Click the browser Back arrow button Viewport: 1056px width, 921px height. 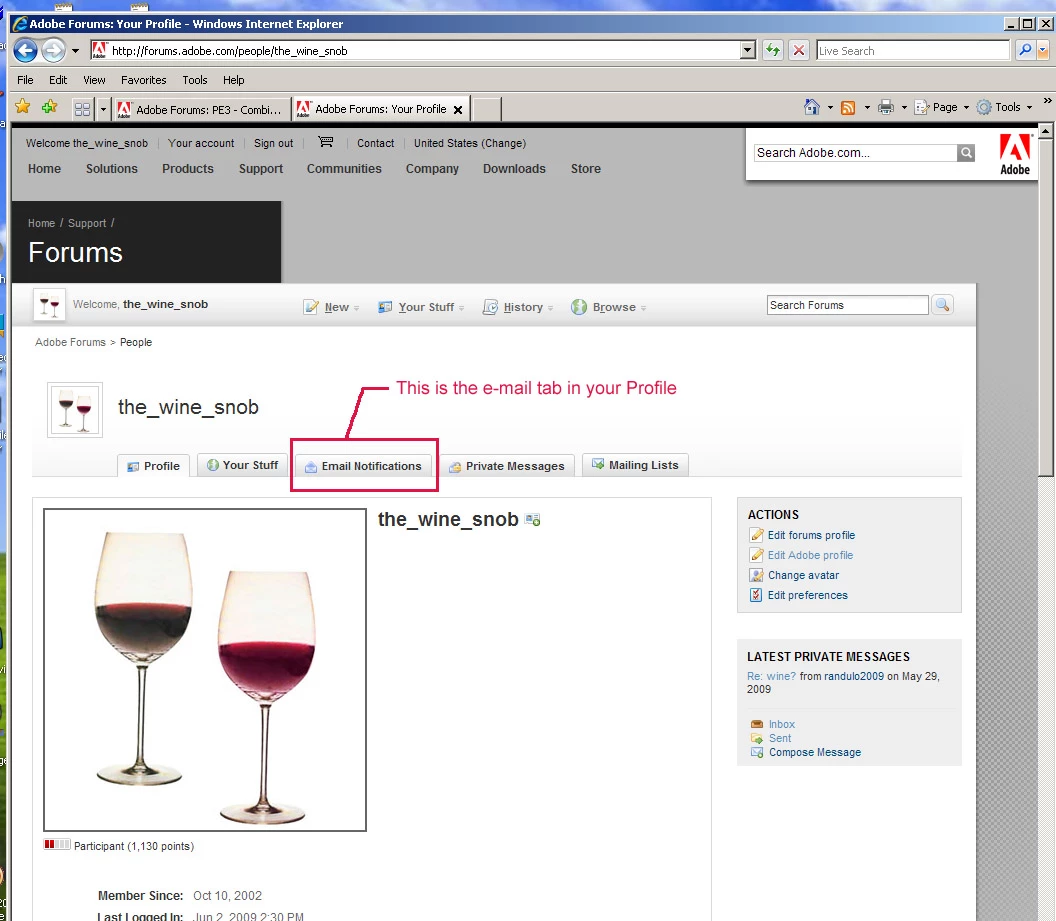pyautogui.click(x=25, y=50)
